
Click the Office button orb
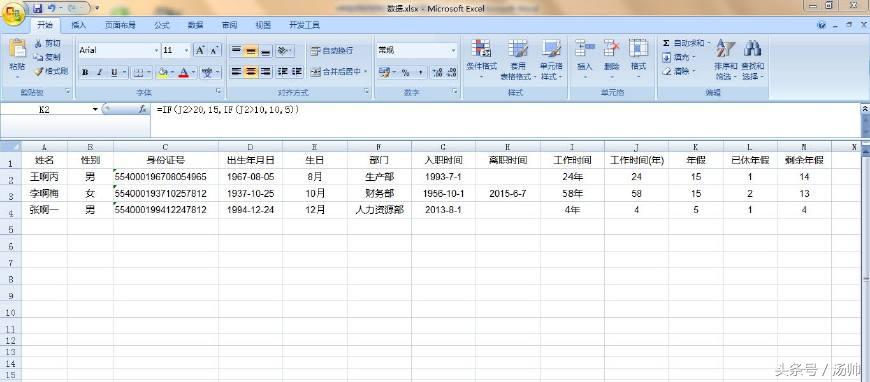pos(13,13)
